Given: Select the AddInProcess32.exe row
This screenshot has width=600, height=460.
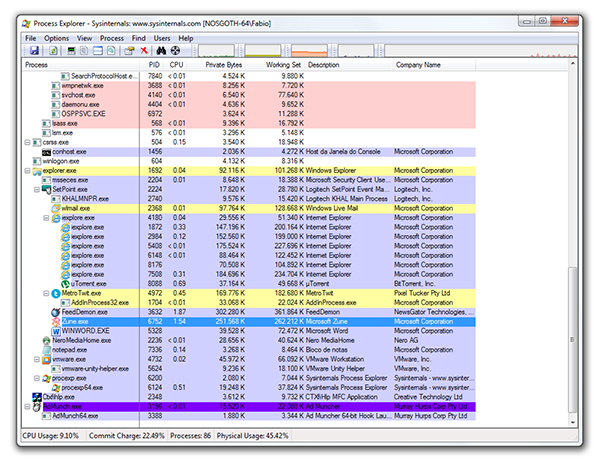Looking at the screenshot, I should click(x=249, y=303).
